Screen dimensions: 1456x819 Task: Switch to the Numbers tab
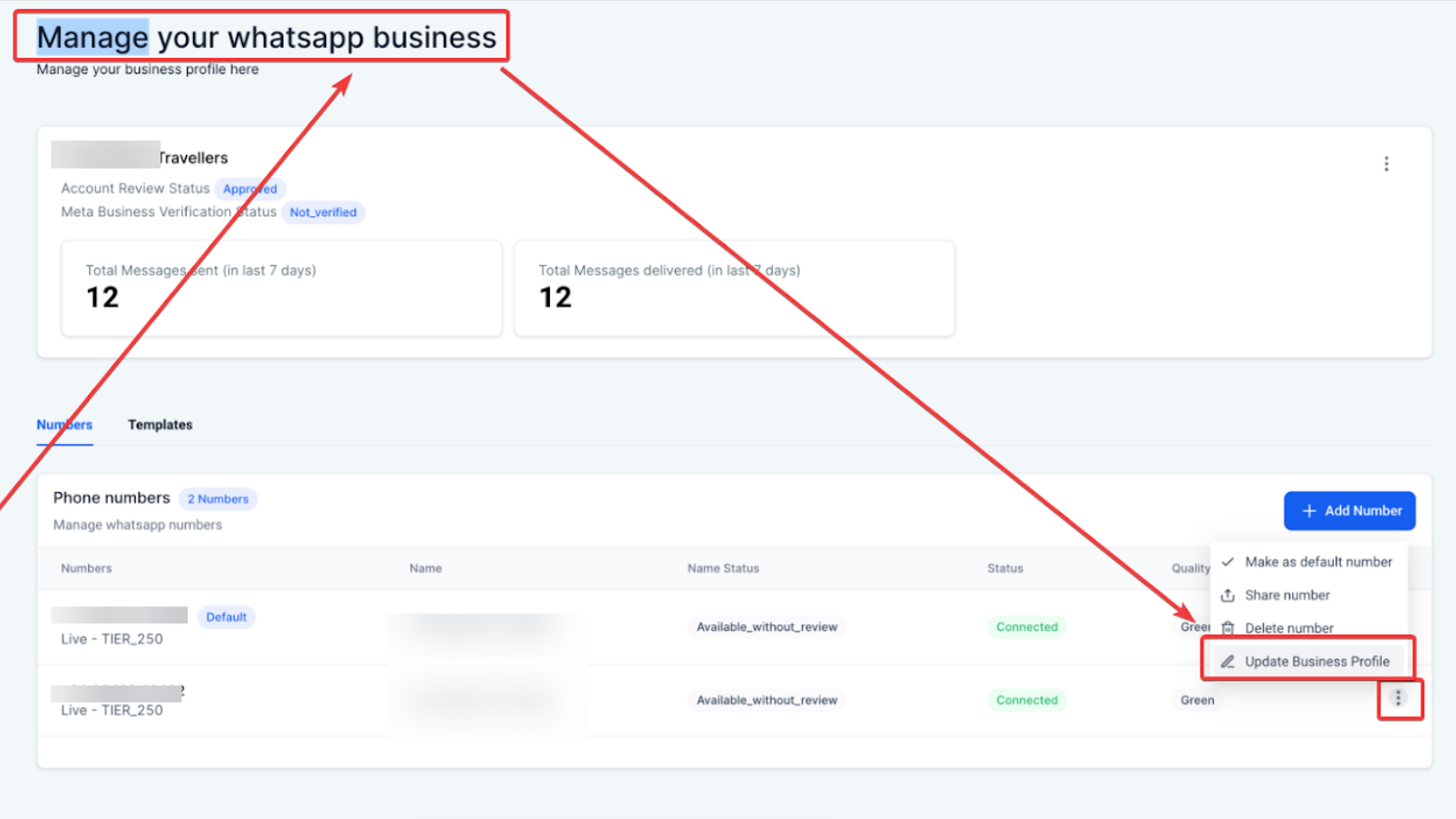pos(64,425)
